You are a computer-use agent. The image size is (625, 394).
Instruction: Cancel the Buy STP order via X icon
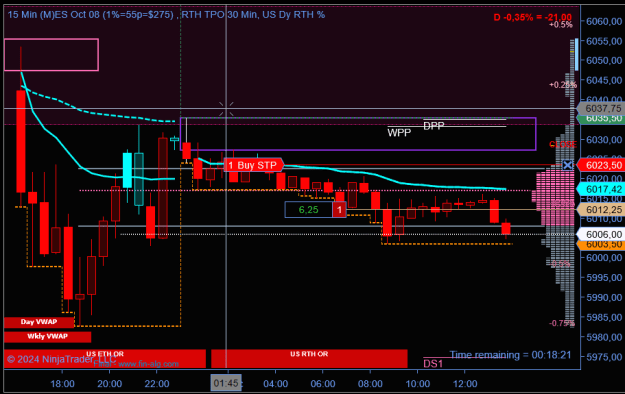pyautogui.click(x=568, y=165)
